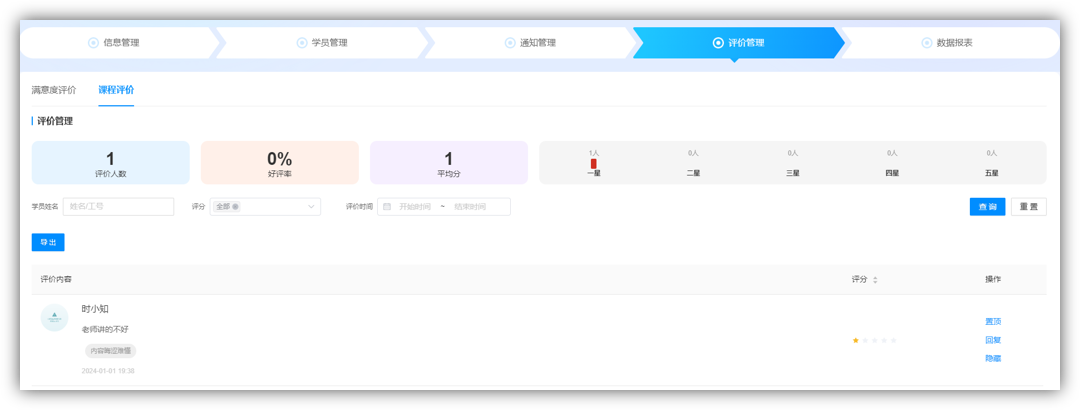Switch to the 满意度评价 sub-tab
Screen dimensions: 1080x410
[54, 90]
